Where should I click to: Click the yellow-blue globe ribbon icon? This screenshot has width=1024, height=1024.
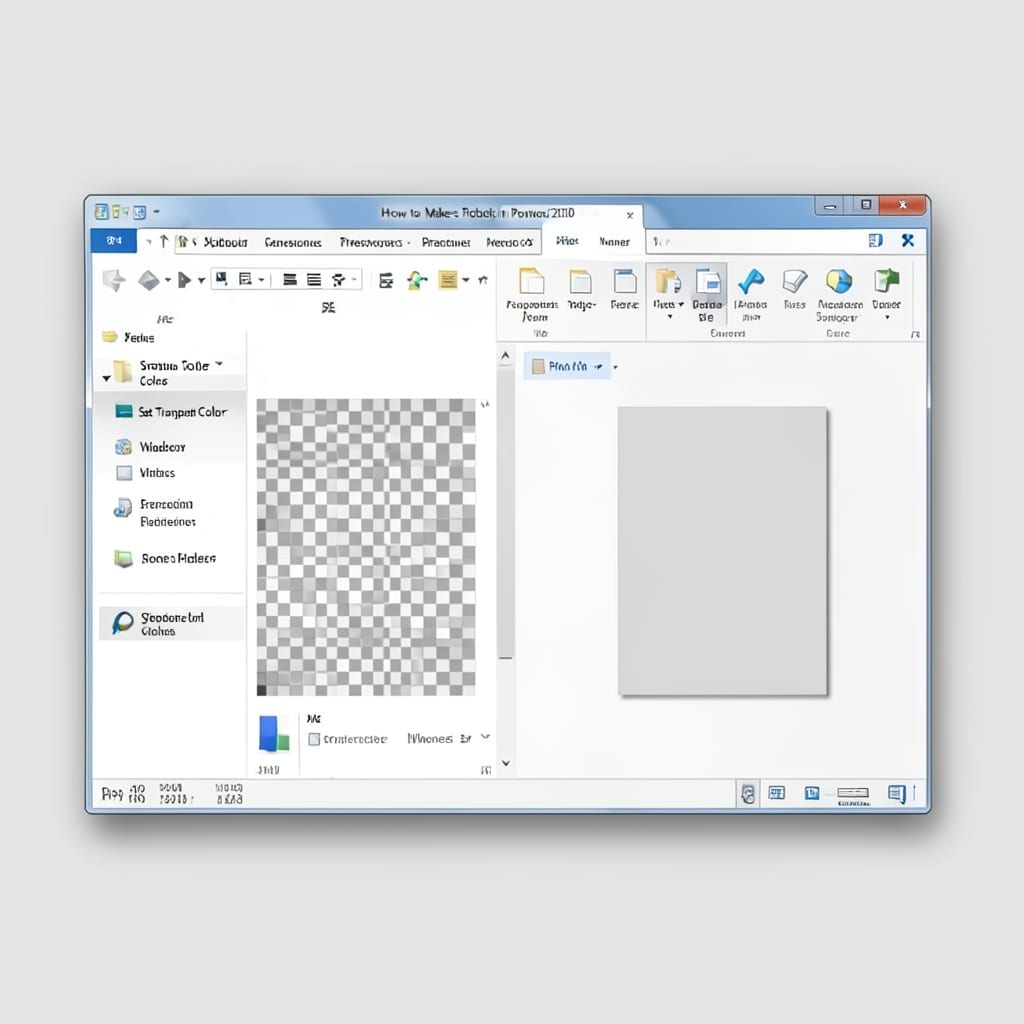coord(839,281)
